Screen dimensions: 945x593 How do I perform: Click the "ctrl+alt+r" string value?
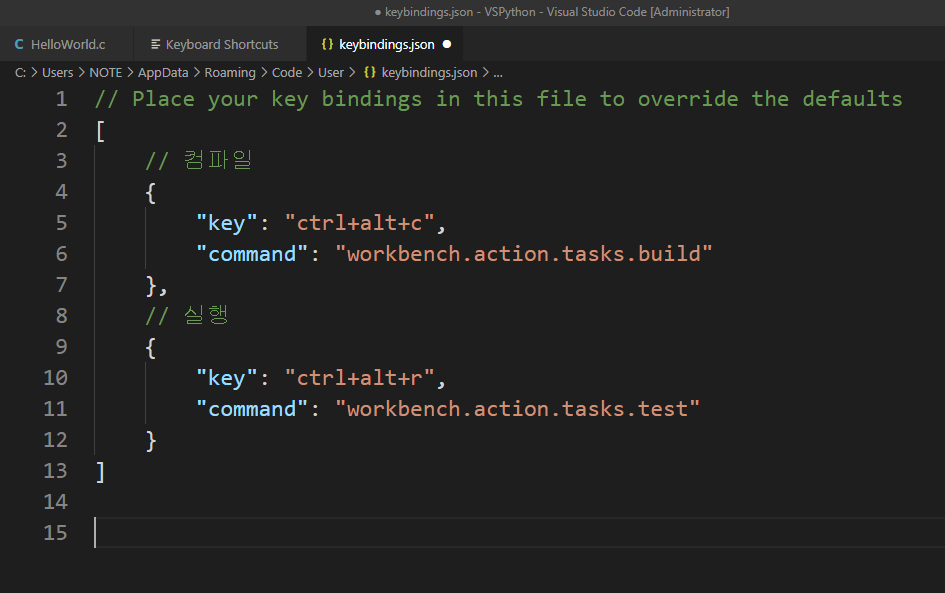click(359, 378)
